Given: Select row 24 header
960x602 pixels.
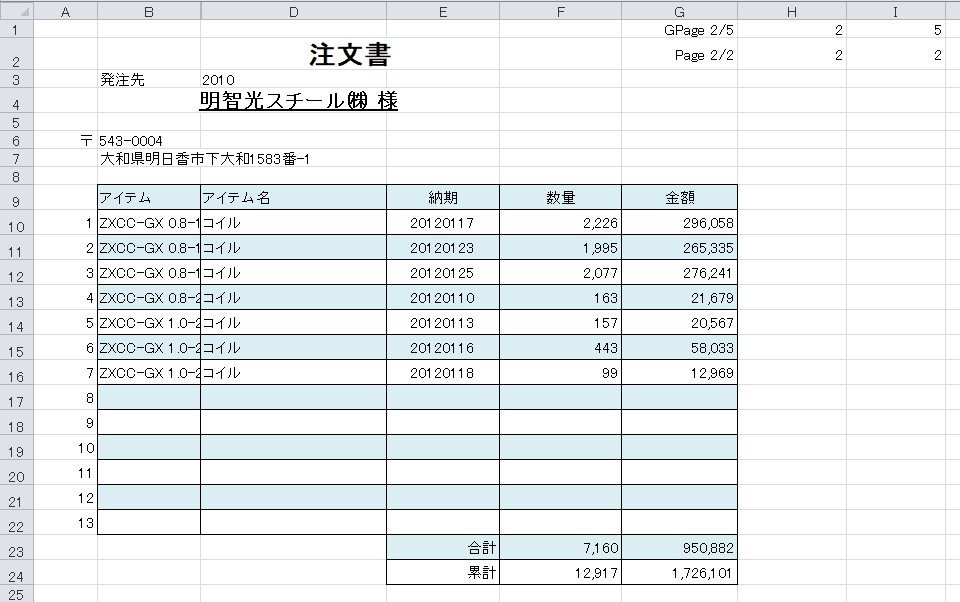Looking at the screenshot, I should click(x=17, y=573).
